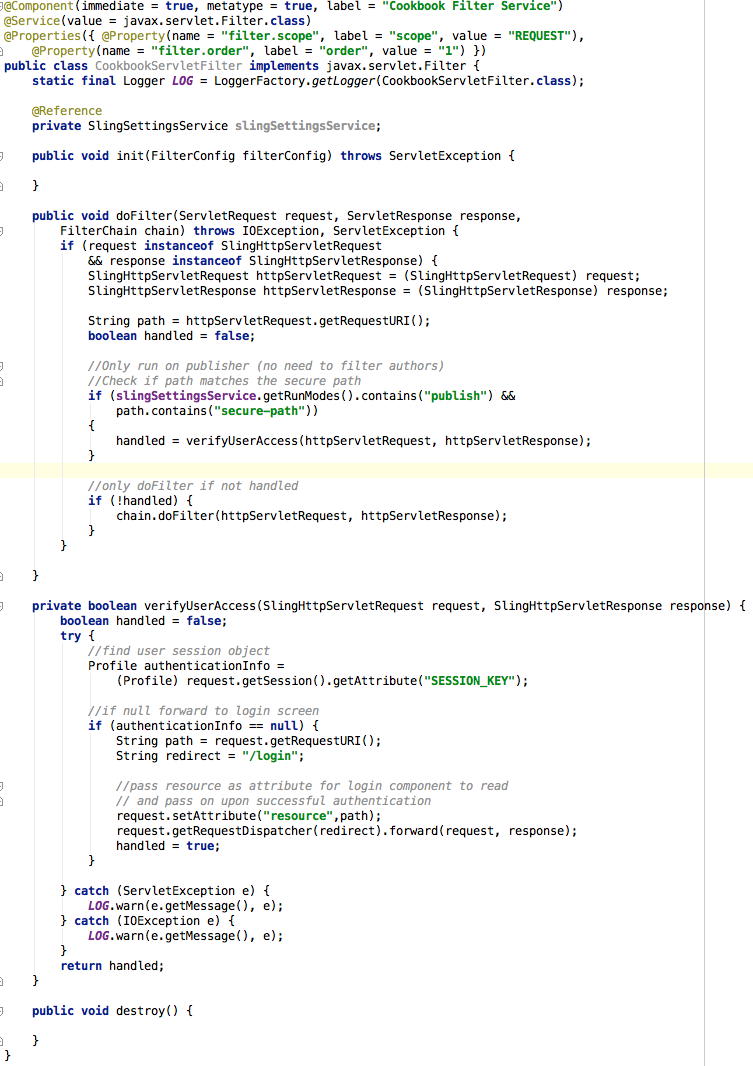Collapse the verifyUserAccess method fold marker

(1, 606)
